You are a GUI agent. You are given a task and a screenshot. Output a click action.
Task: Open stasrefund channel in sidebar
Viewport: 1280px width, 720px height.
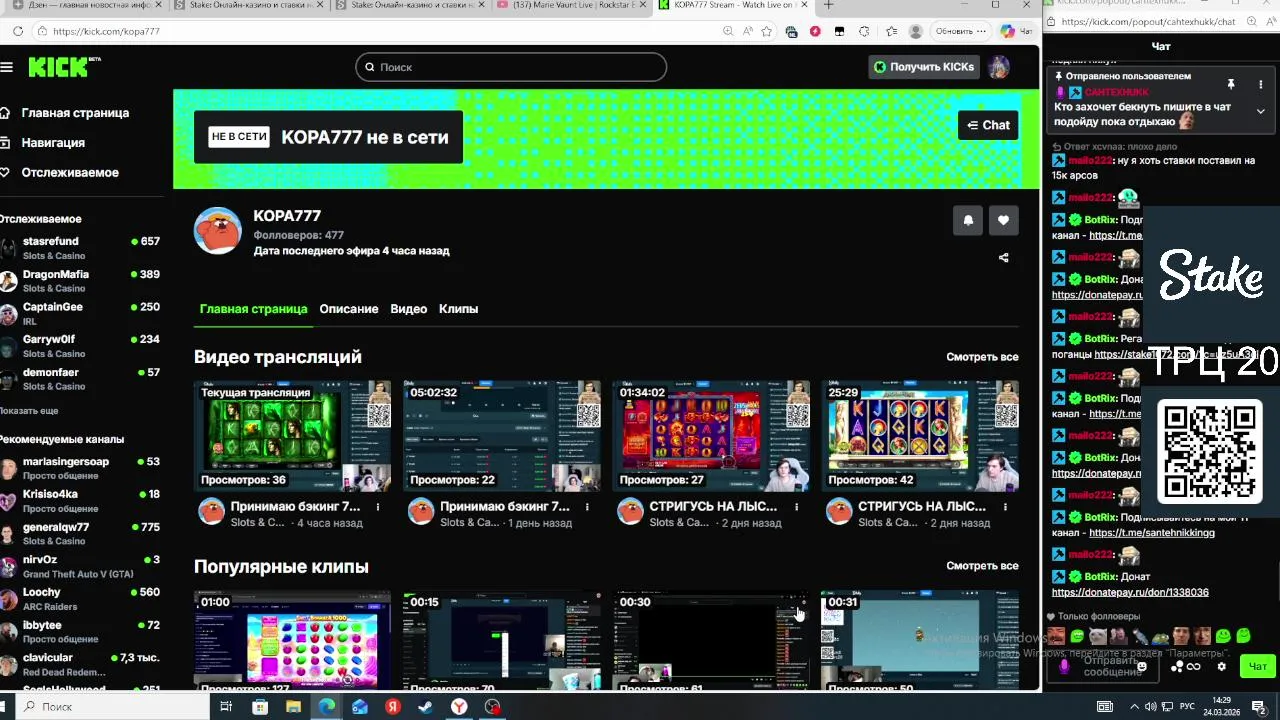point(80,248)
